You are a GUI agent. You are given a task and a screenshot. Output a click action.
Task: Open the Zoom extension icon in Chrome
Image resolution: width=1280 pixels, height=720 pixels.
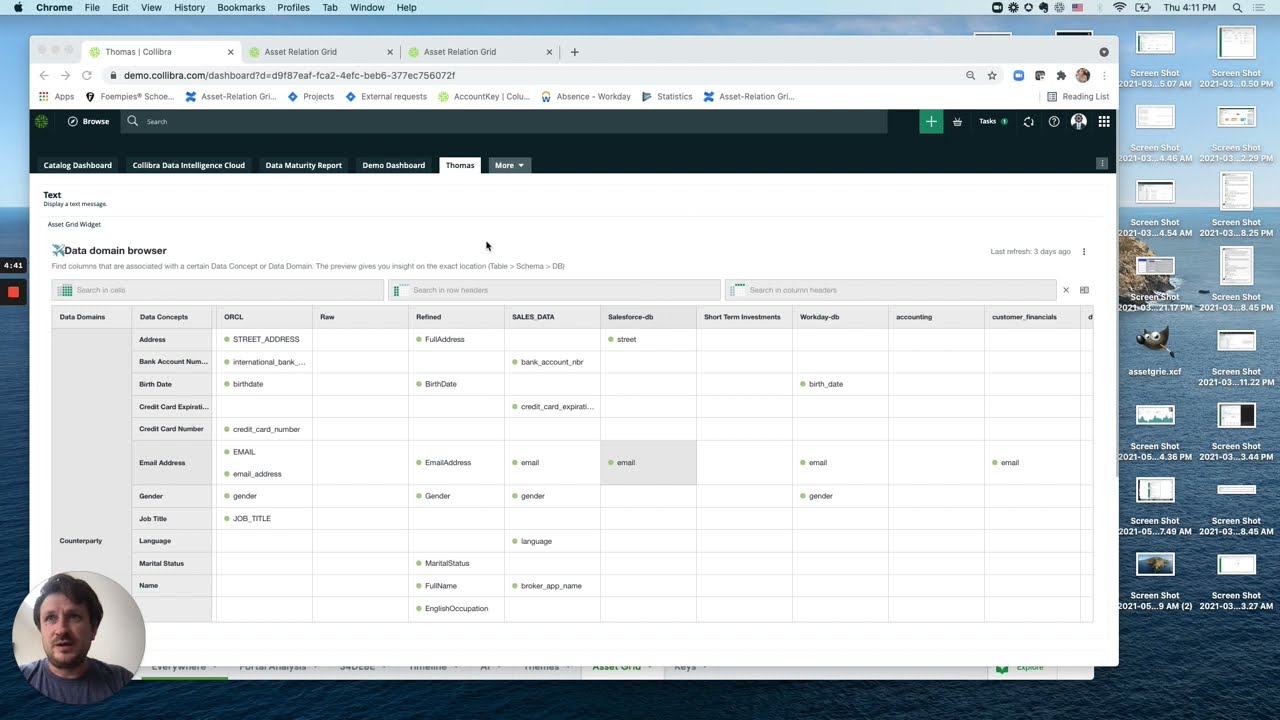point(1018,75)
